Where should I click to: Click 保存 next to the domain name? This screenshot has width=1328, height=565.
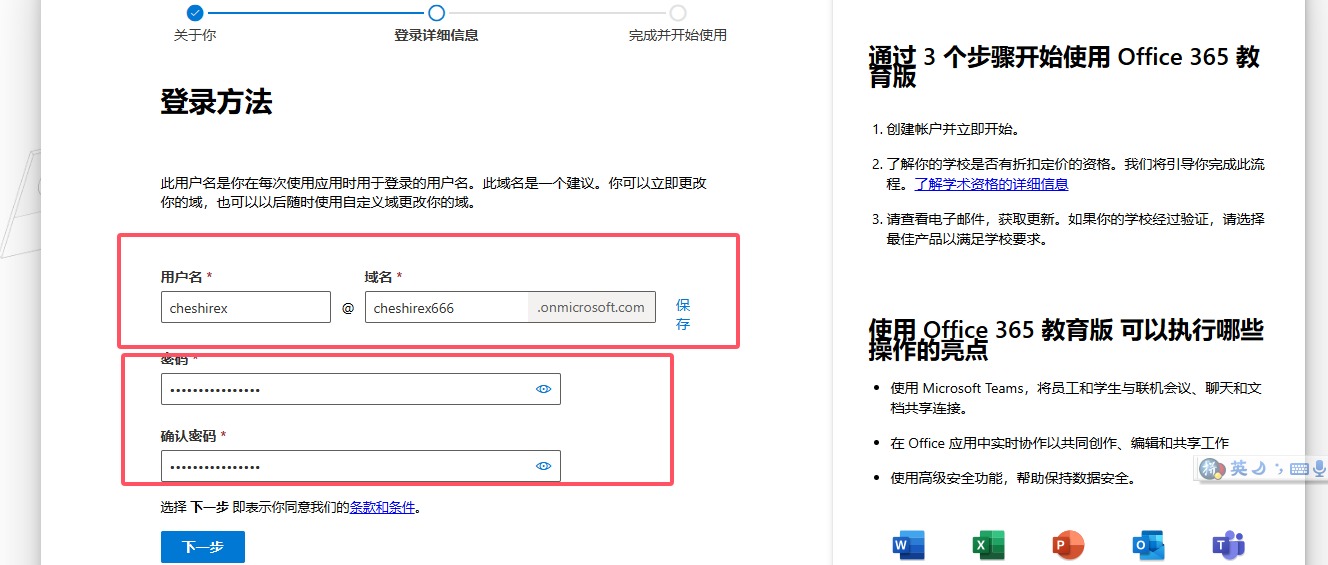683,314
